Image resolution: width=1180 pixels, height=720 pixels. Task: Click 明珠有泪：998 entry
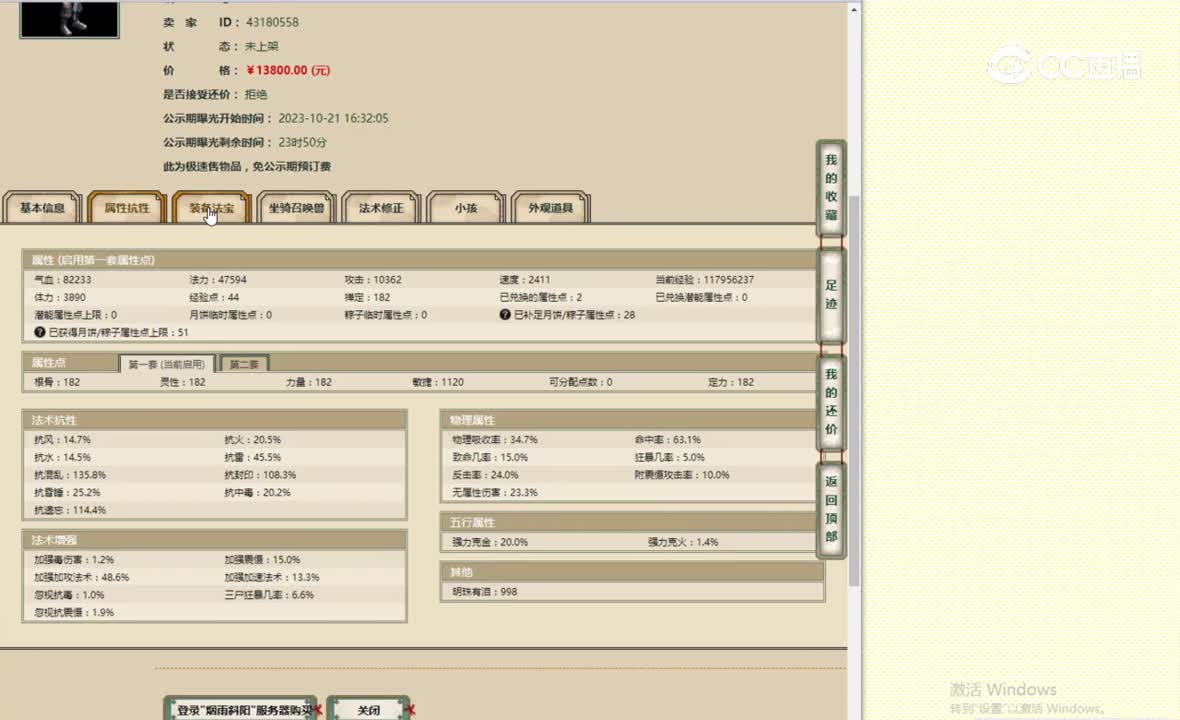pyautogui.click(x=485, y=591)
